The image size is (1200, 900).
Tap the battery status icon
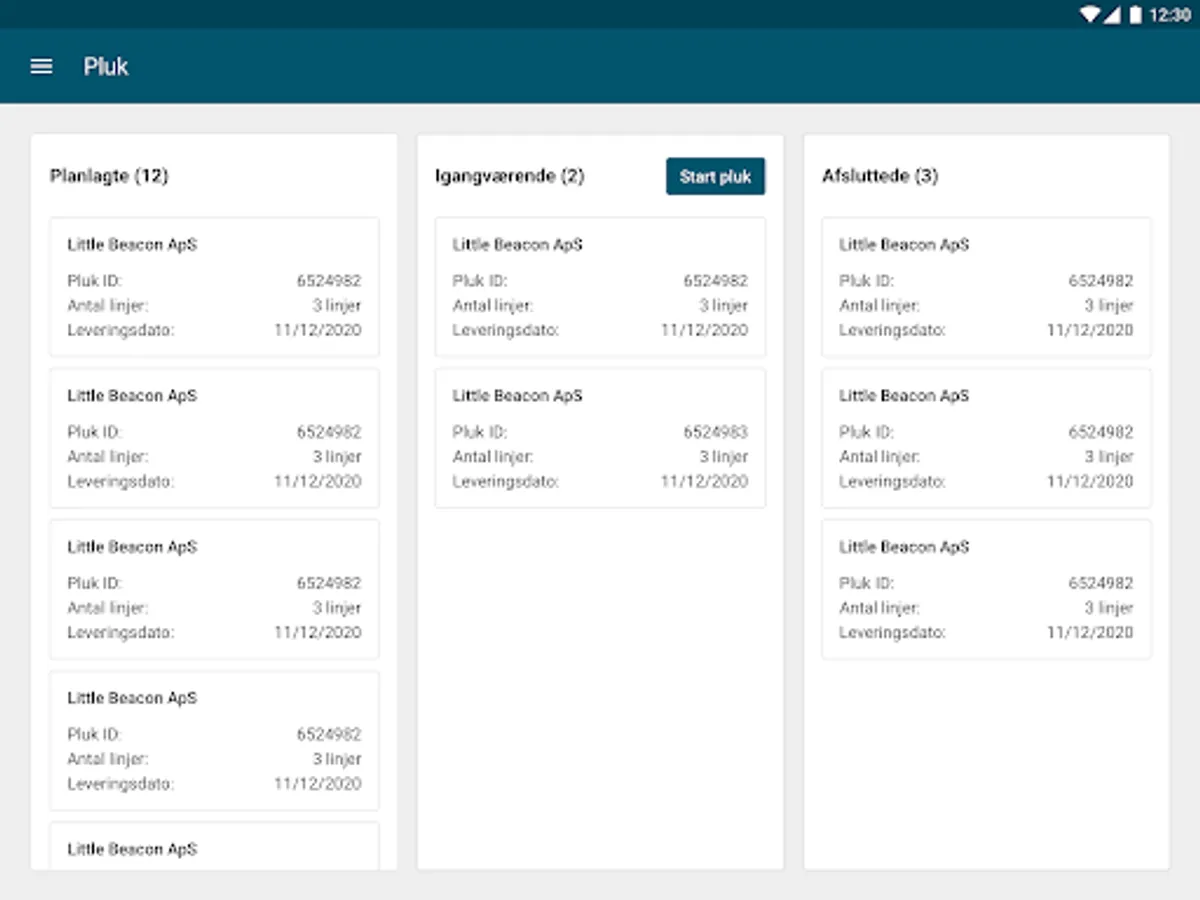click(1135, 15)
